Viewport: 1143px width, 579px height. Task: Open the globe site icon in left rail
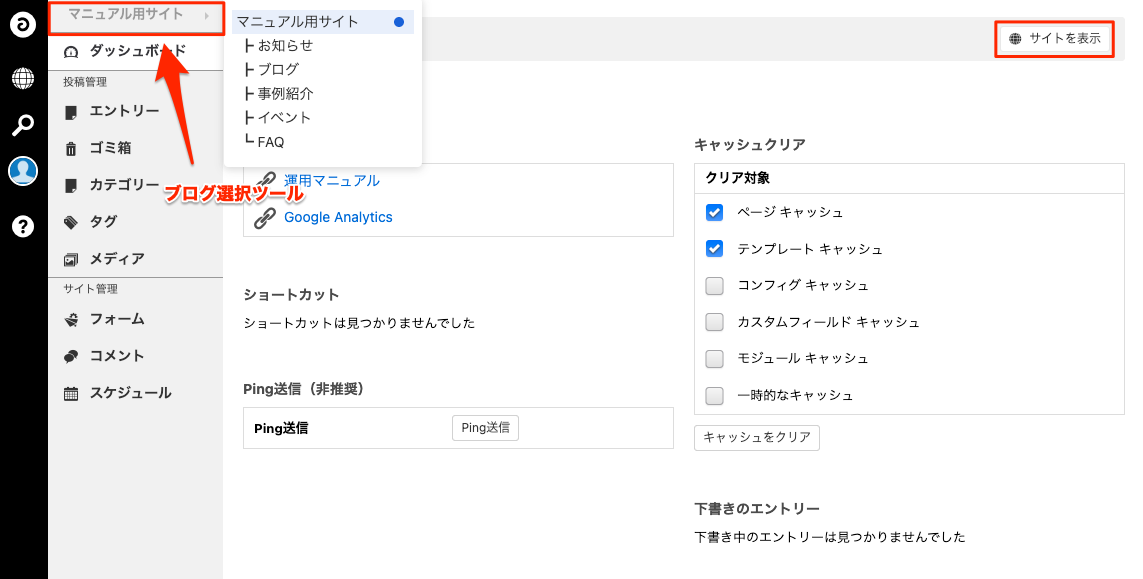click(23, 77)
